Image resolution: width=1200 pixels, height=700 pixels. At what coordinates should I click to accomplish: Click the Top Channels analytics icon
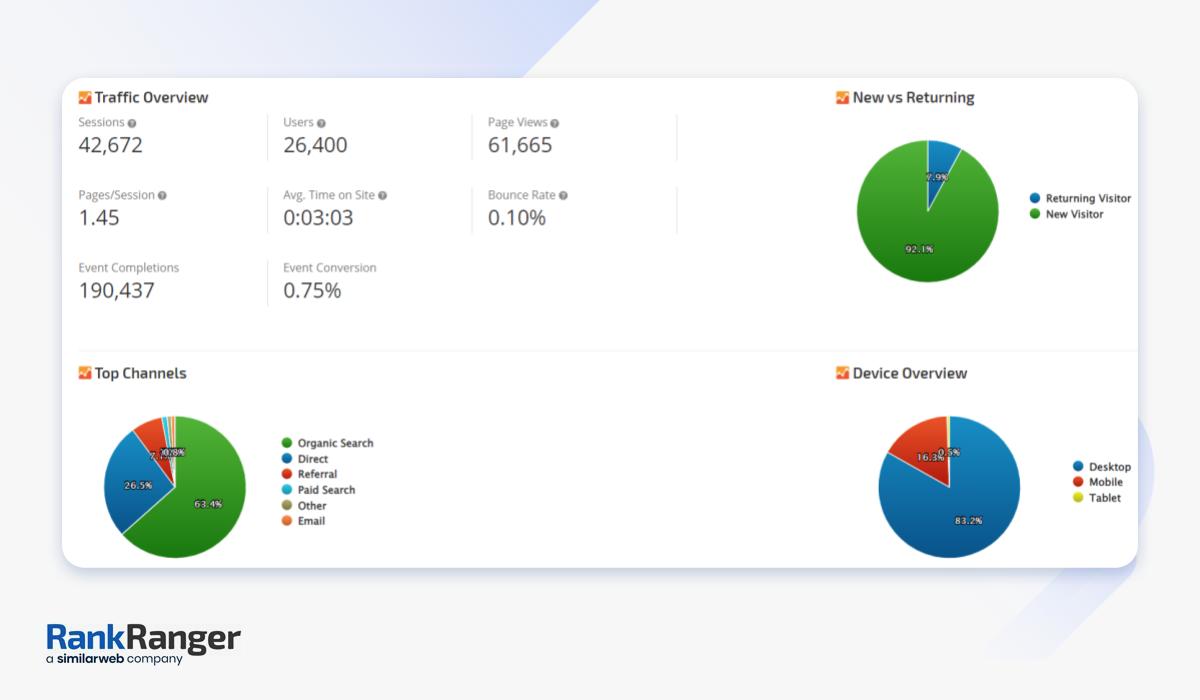tap(85, 373)
